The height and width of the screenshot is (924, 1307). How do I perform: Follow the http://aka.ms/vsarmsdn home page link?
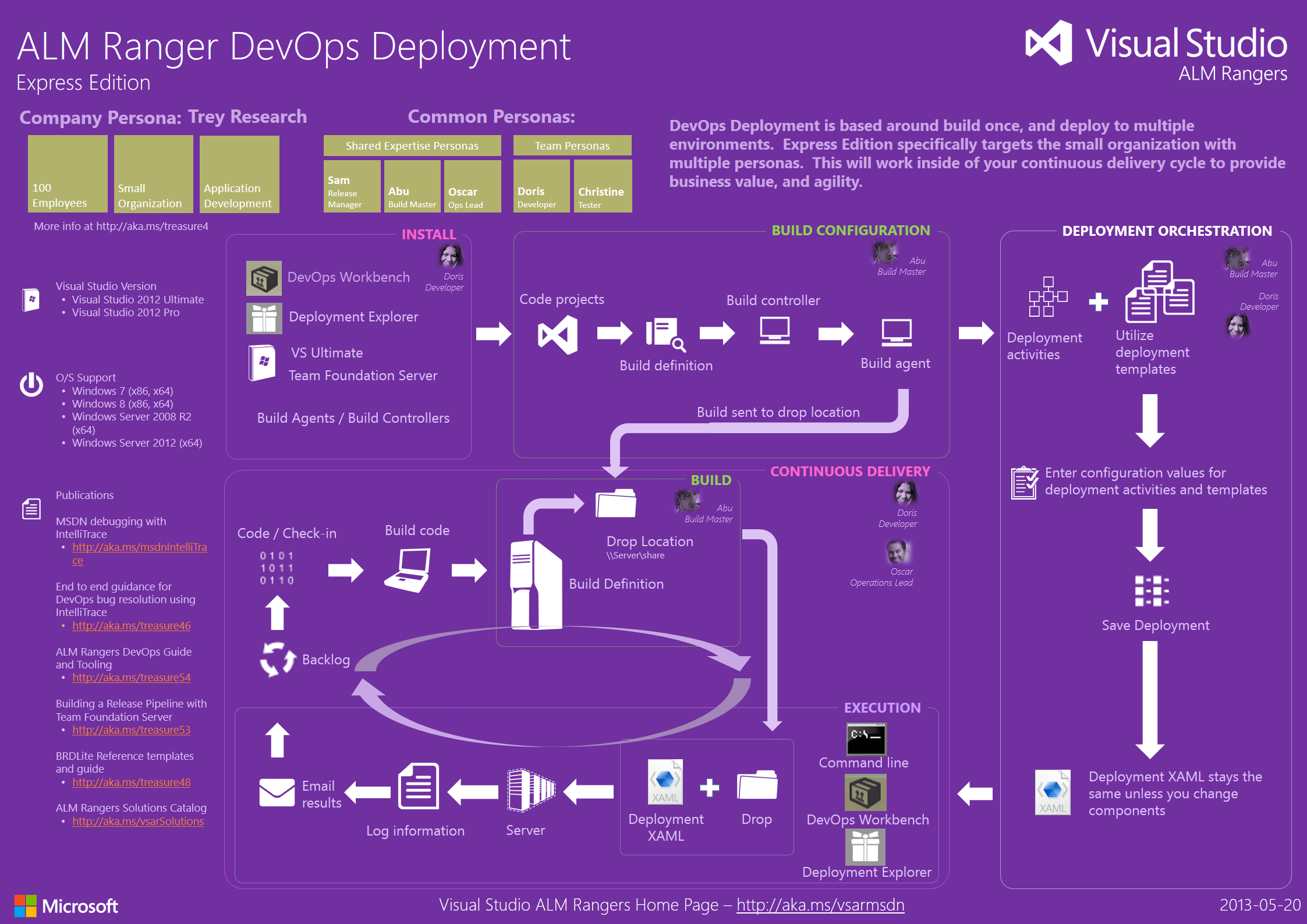820,905
